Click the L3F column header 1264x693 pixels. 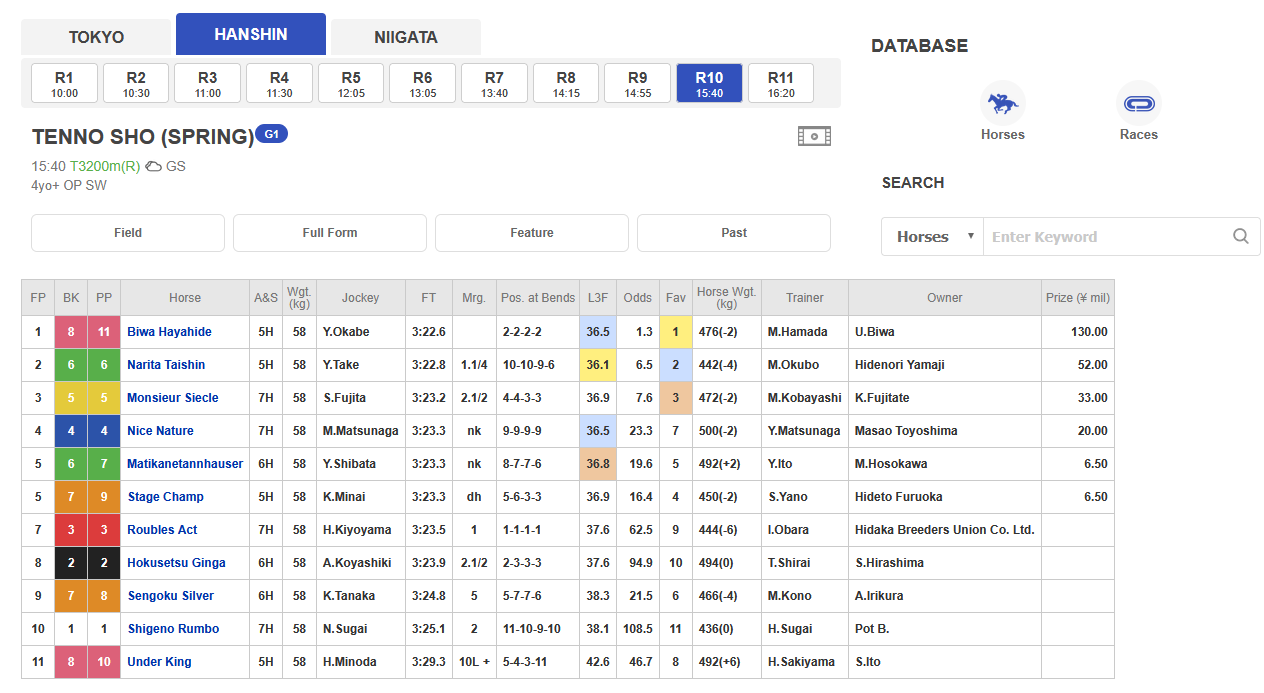pyautogui.click(x=598, y=298)
